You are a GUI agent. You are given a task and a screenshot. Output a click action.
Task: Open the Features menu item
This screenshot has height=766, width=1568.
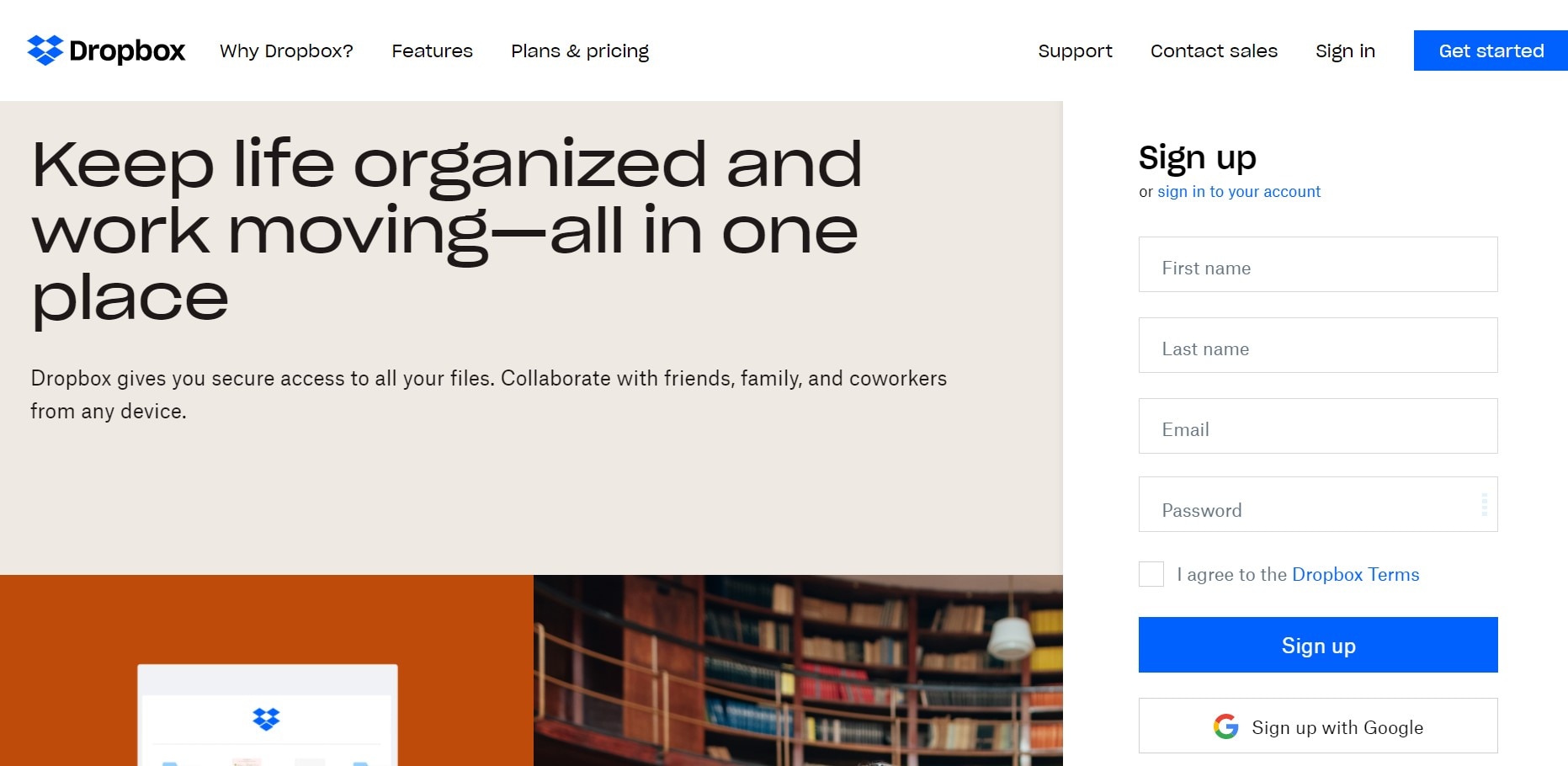click(432, 51)
